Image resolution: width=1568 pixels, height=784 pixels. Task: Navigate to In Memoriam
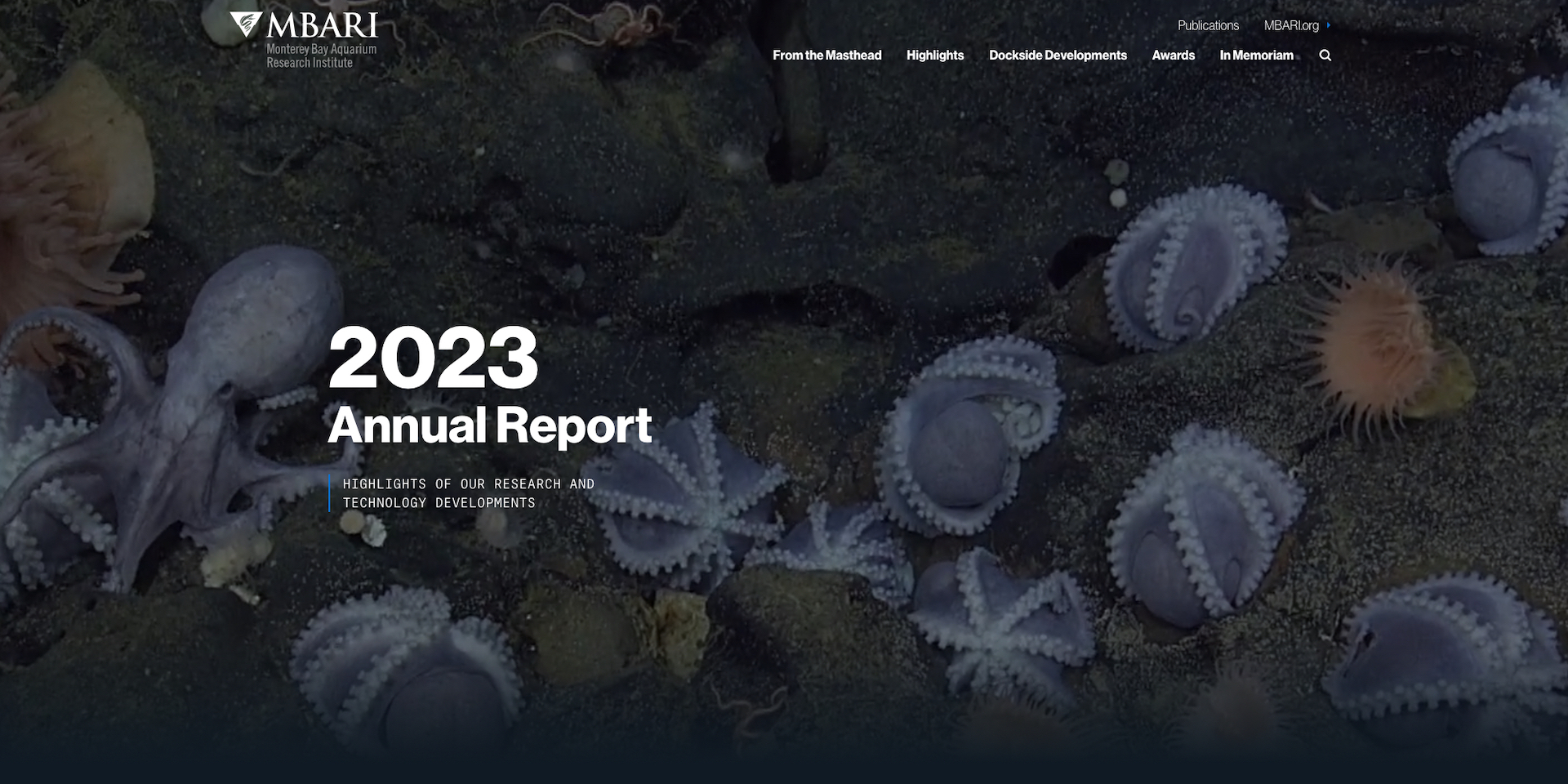click(x=1256, y=56)
